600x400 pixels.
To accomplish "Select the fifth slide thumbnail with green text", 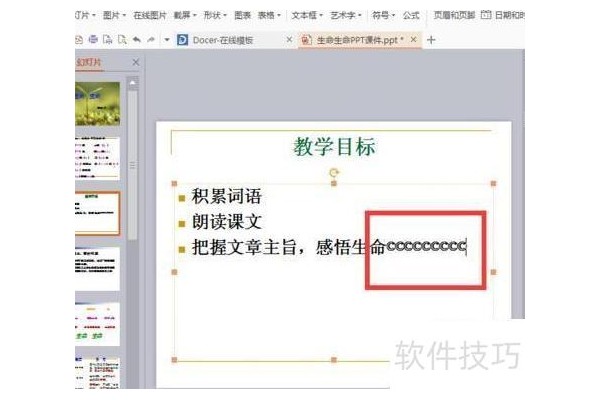I will (98, 324).
